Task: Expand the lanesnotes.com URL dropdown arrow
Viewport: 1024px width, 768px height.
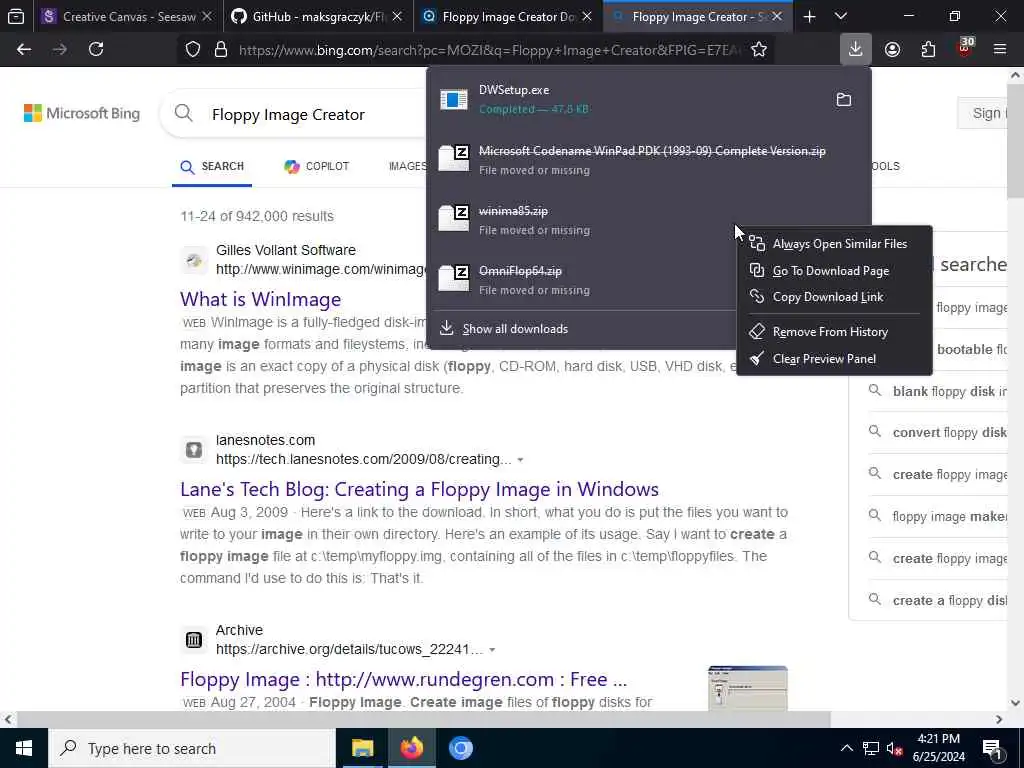Action: tap(520, 460)
